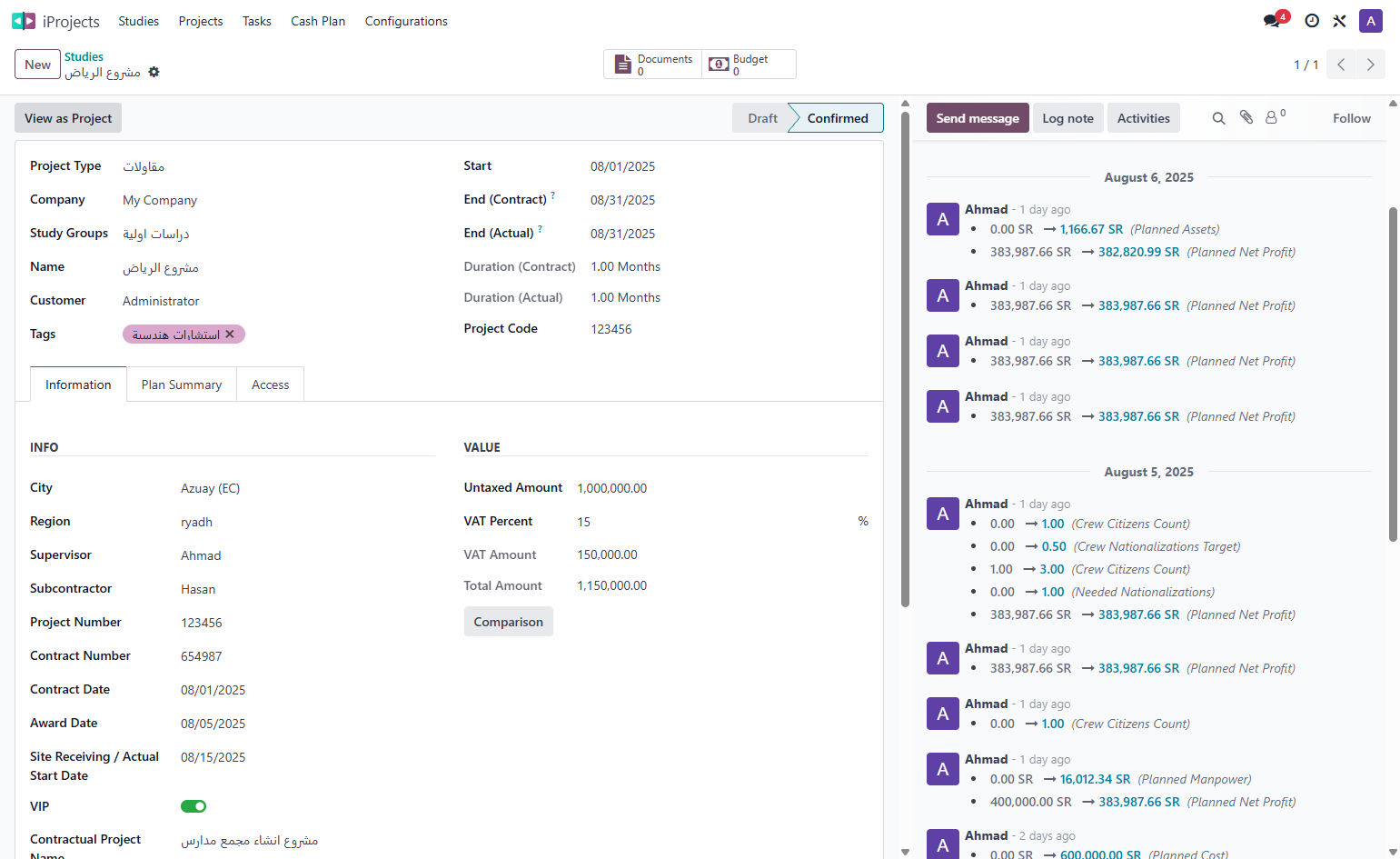Screen dimensions: 1400x859
Task: Click the End (Contract) help question mark
Action: coord(552,195)
